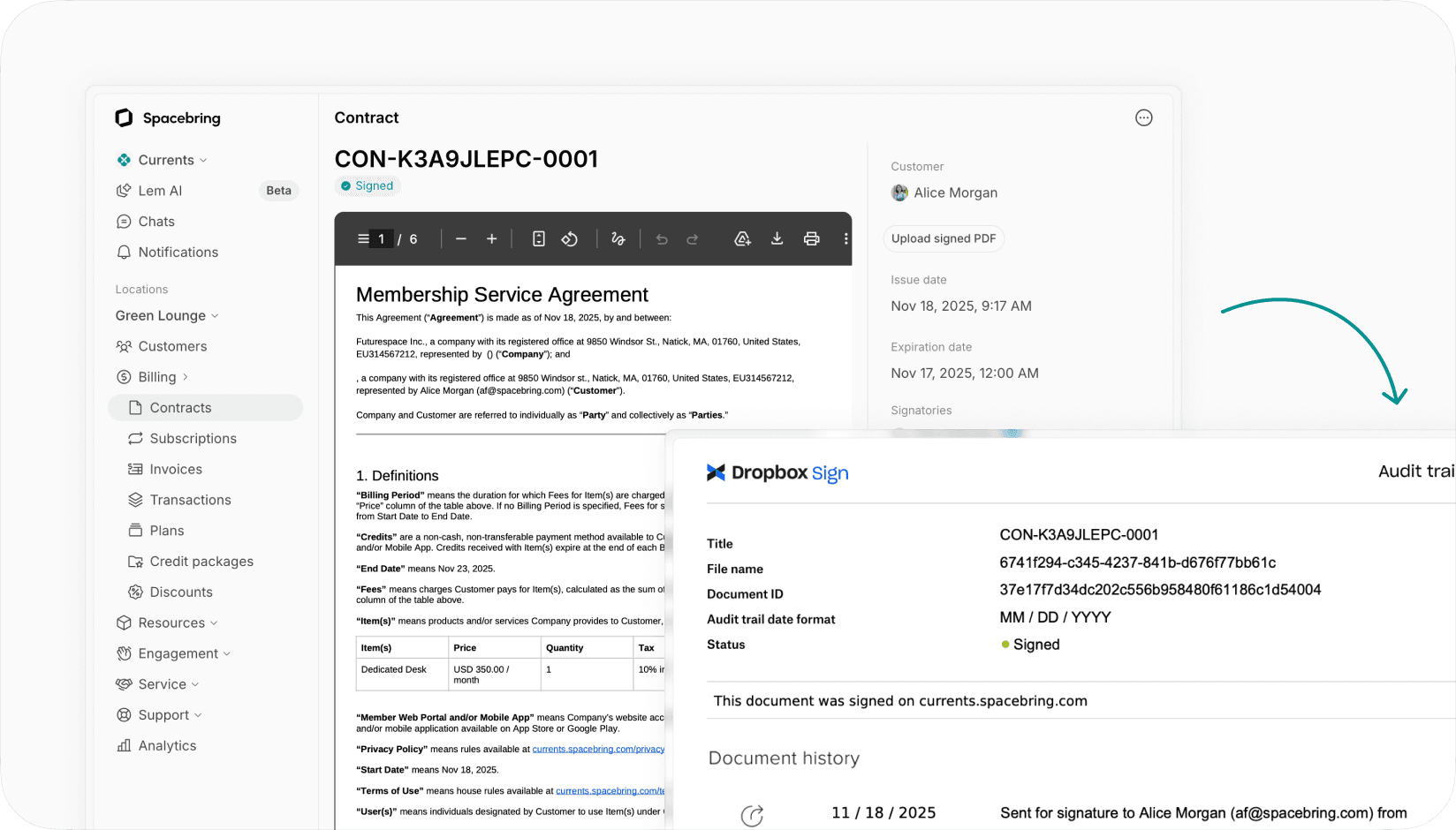Rotate the PDF document
The height and width of the screenshot is (830, 1456).
570,239
